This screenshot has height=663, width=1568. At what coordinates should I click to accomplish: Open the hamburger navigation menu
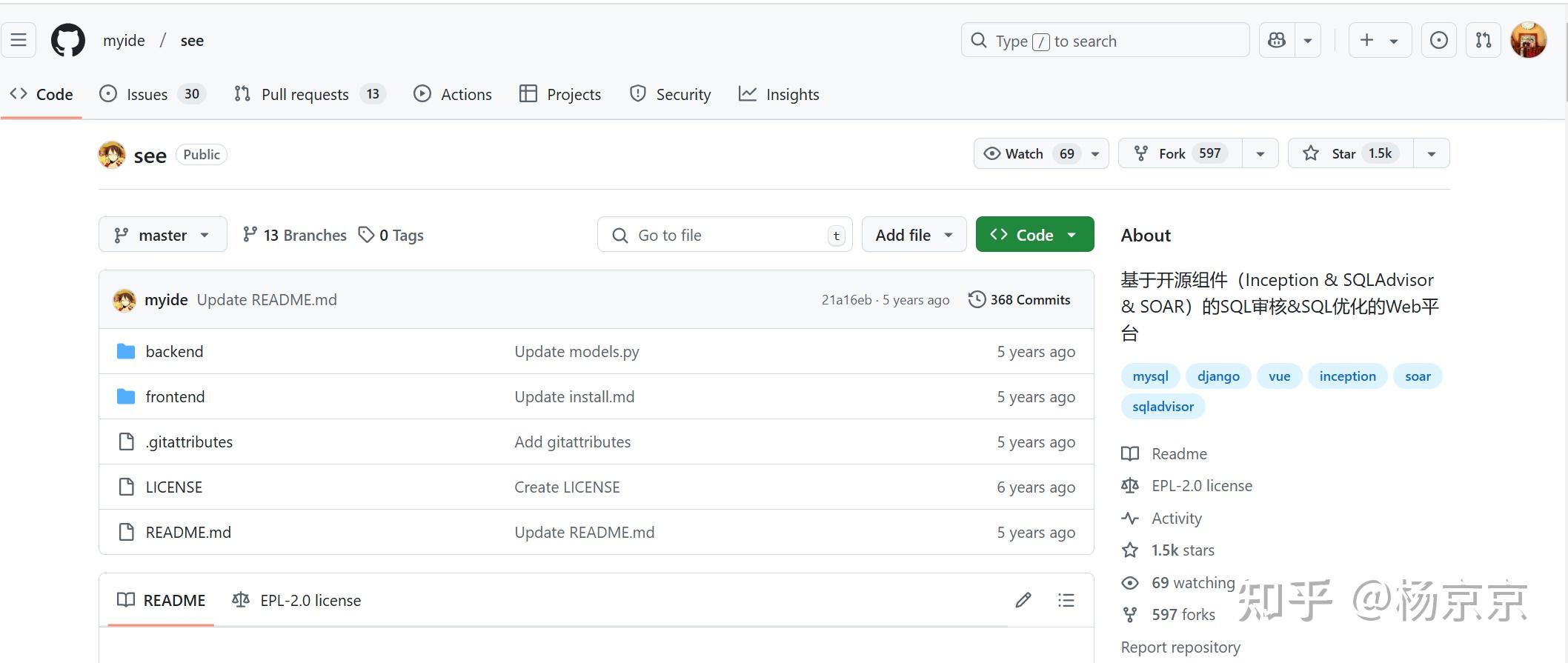(19, 40)
